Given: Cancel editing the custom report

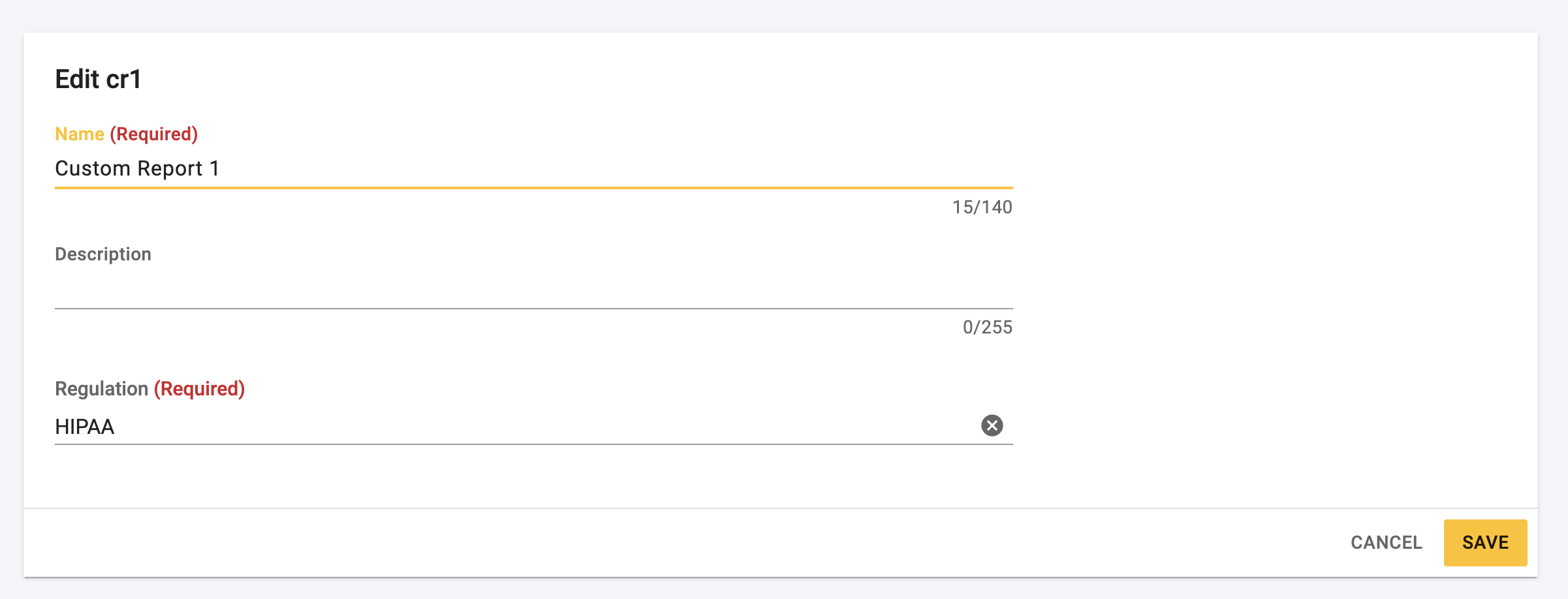Looking at the screenshot, I should coord(1386,542).
